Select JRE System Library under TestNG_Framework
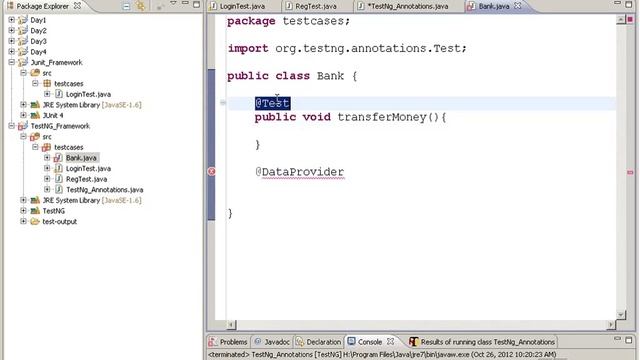Screen dimensions: 640x360 92,200
